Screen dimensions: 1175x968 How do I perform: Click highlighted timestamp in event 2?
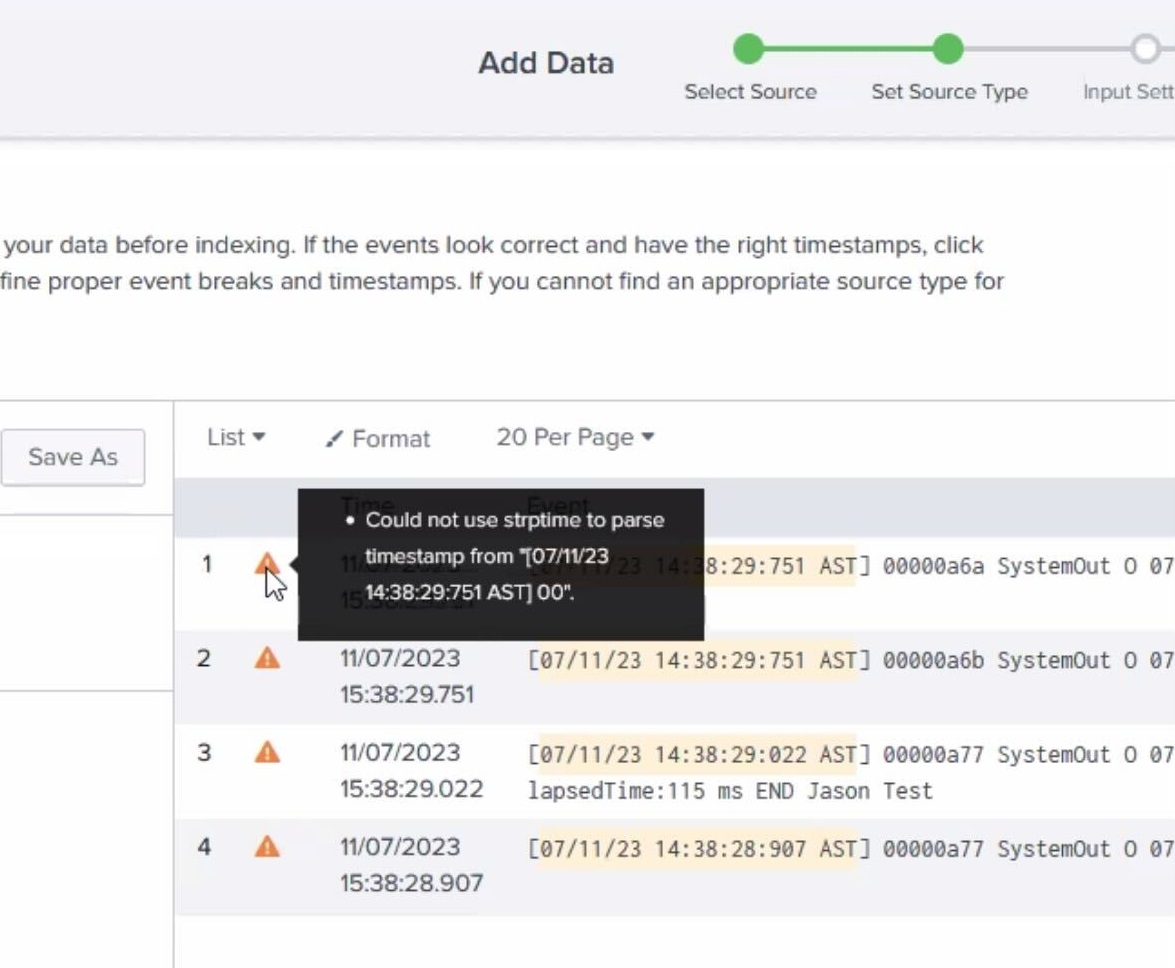(x=697, y=660)
